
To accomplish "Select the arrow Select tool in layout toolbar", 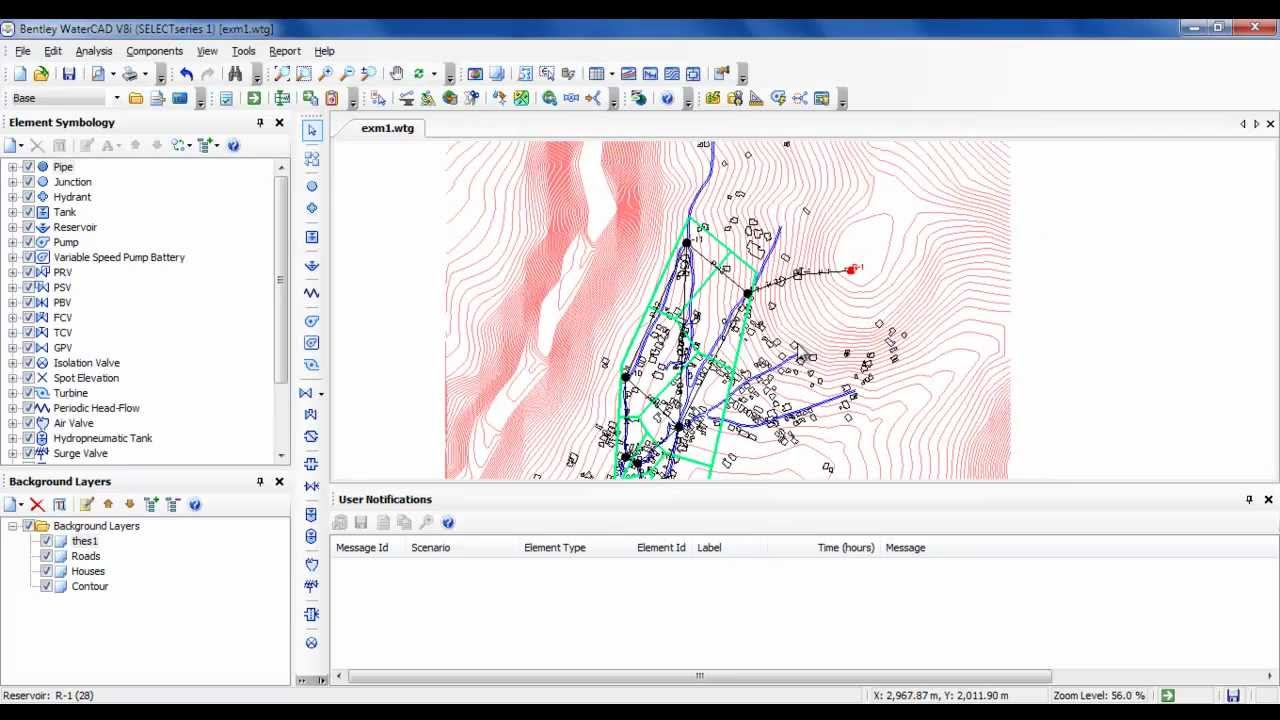I will click(312, 131).
